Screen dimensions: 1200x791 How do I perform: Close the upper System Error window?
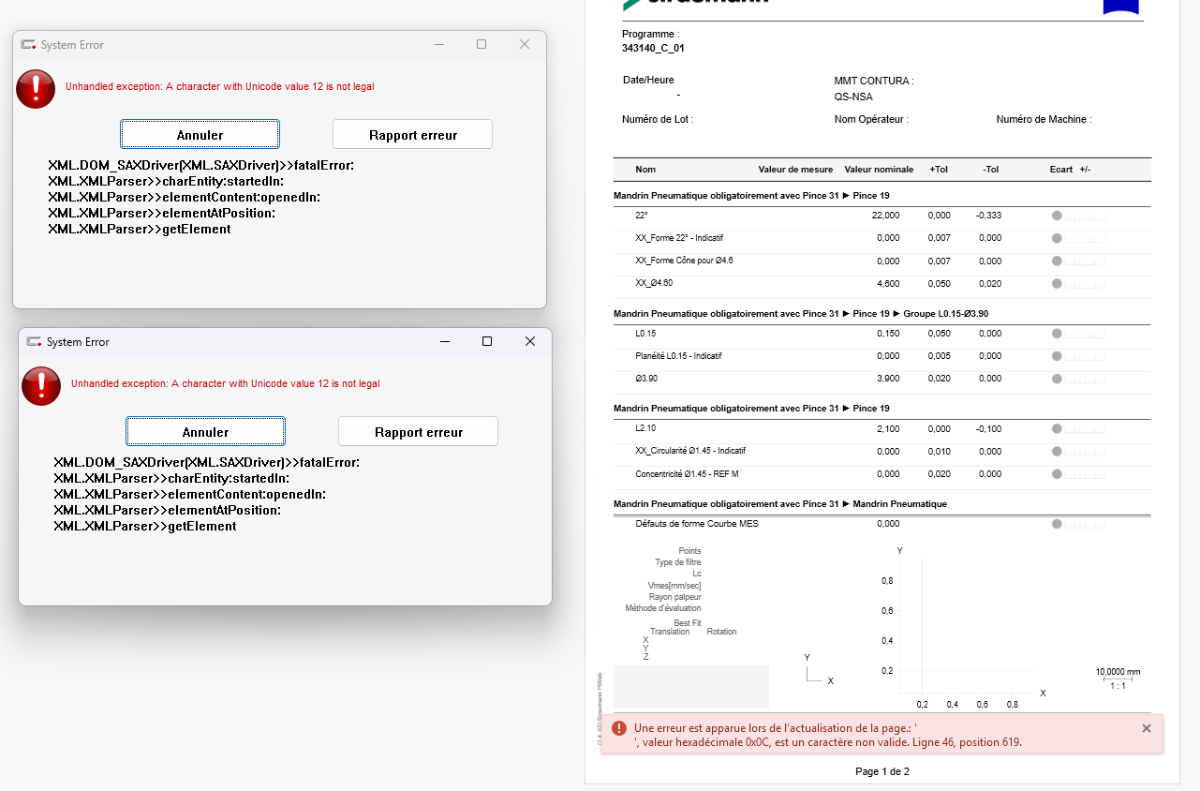pos(524,44)
